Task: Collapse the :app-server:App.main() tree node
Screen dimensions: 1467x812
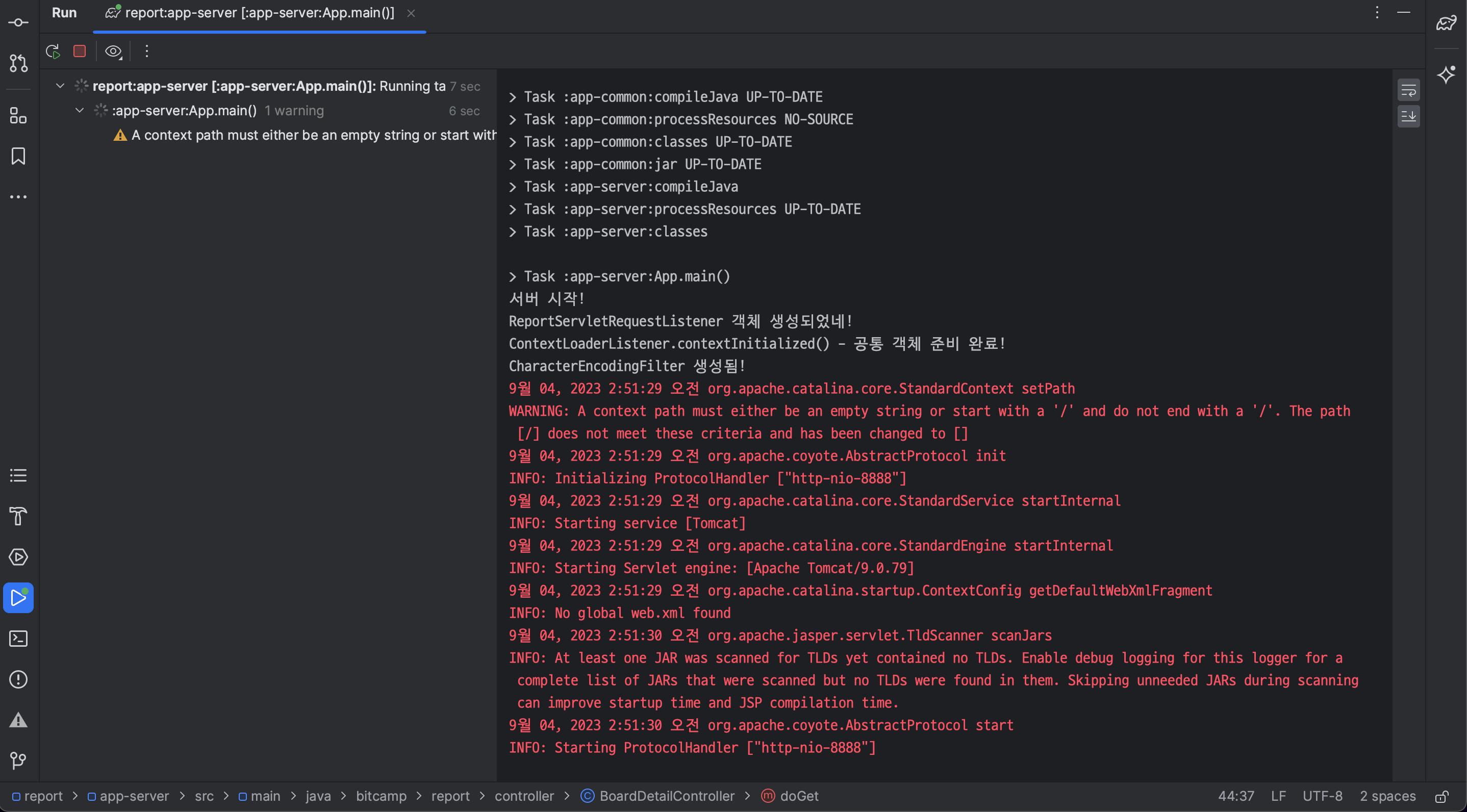Action: [x=80, y=111]
